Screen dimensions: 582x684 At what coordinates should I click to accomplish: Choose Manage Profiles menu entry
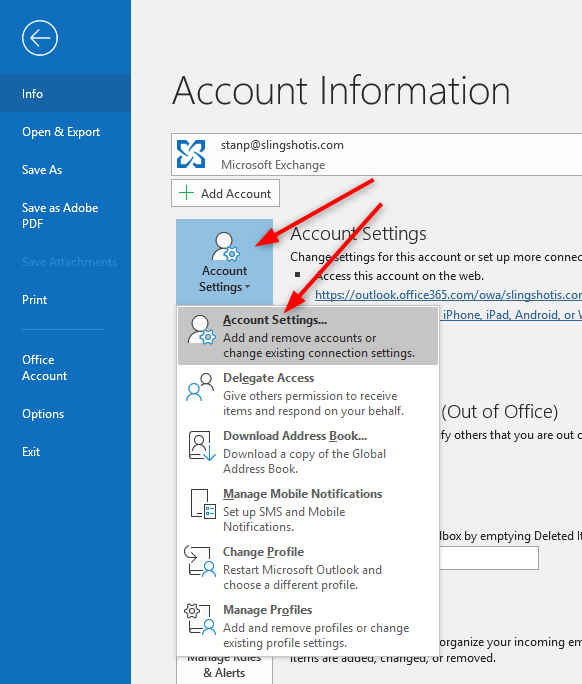click(x=308, y=626)
